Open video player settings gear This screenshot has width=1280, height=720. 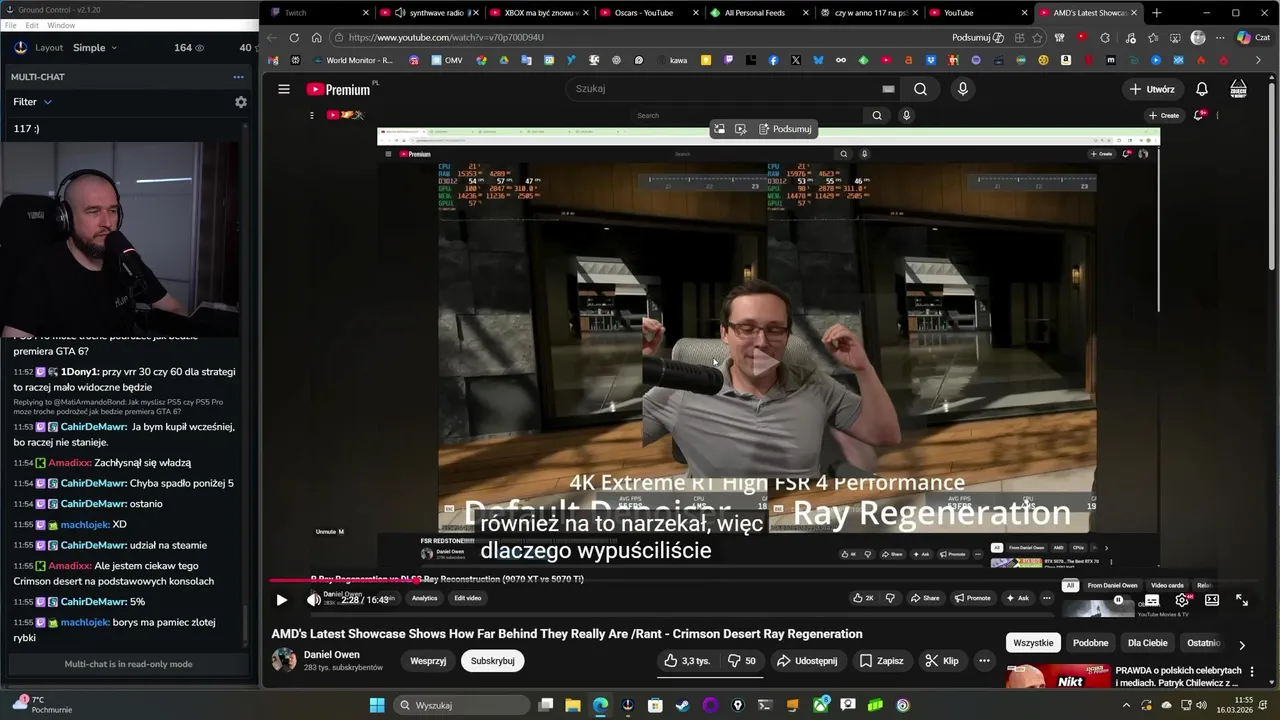1182,600
